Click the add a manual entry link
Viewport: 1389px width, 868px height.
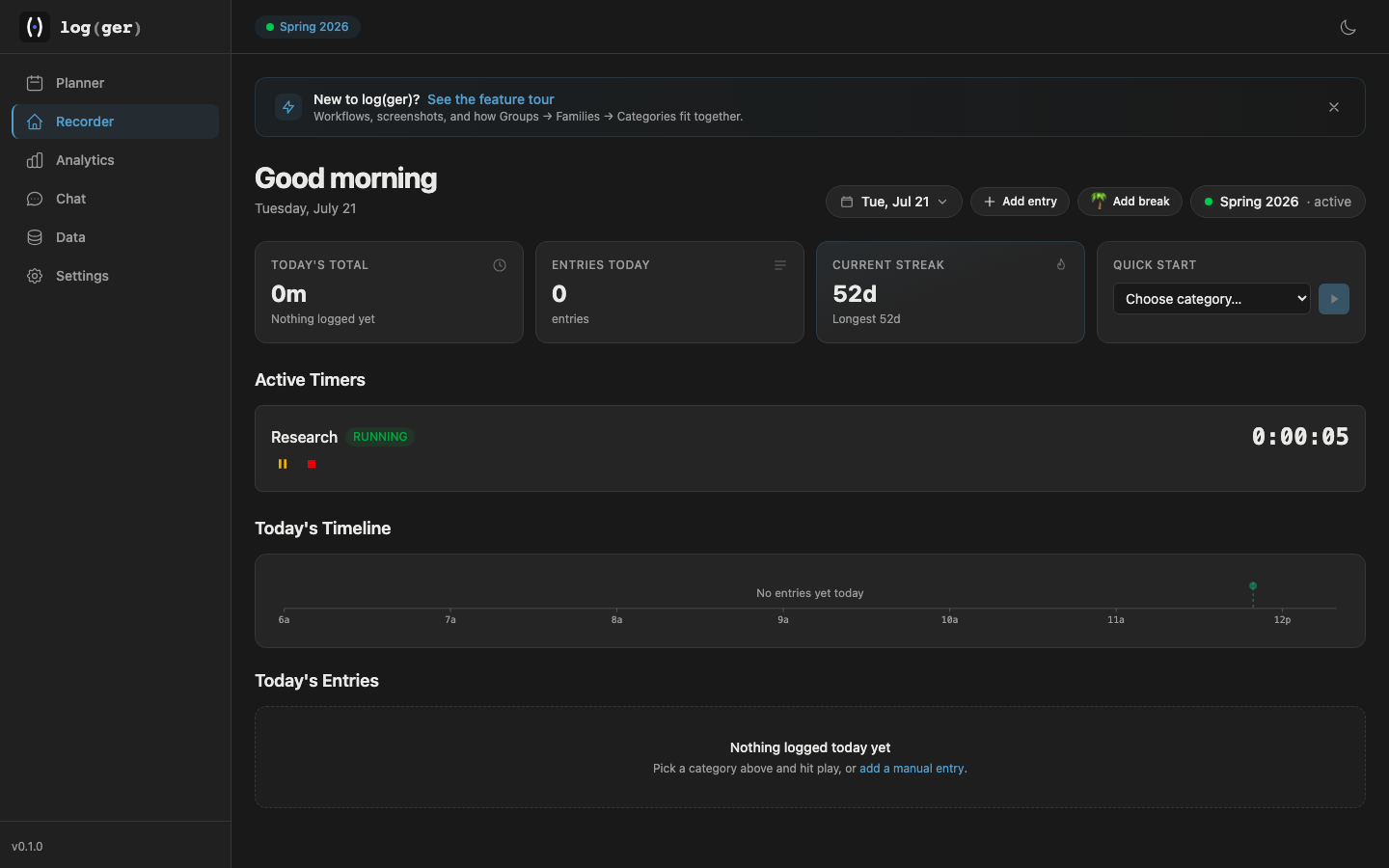(x=912, y=769)
